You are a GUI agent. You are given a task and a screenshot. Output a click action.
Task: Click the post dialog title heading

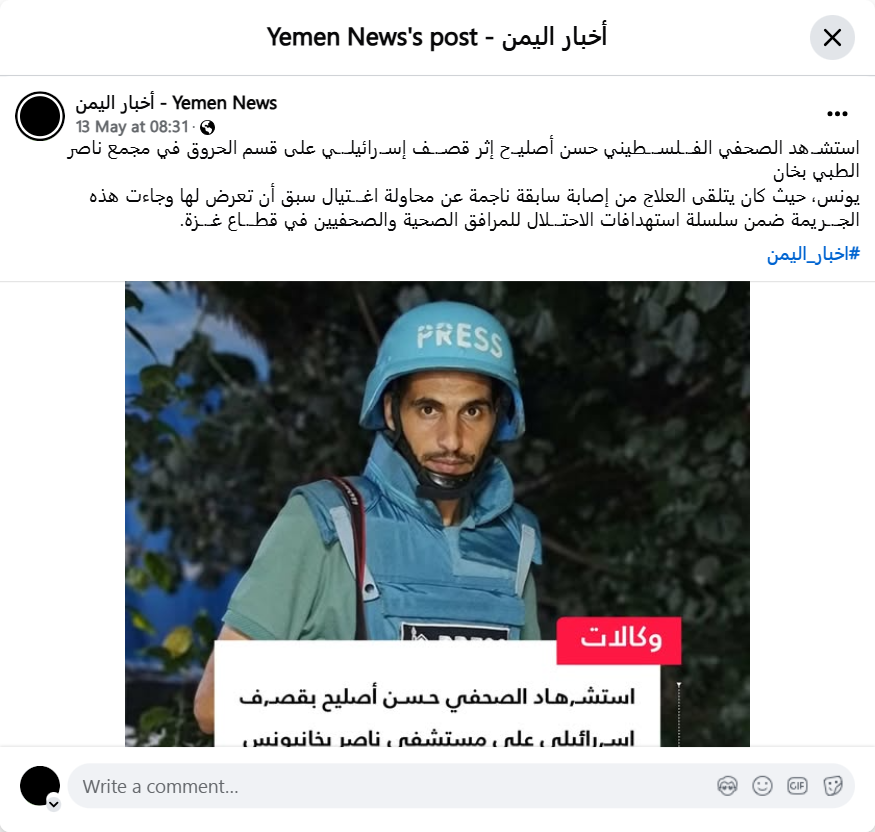point(437,37)
